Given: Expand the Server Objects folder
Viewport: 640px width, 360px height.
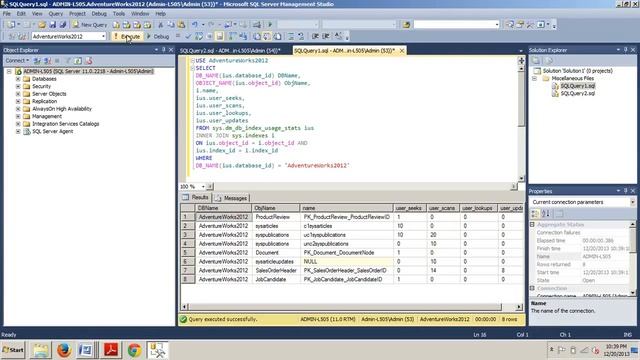Looking at the screenshot, I should (x=18, y=94).
